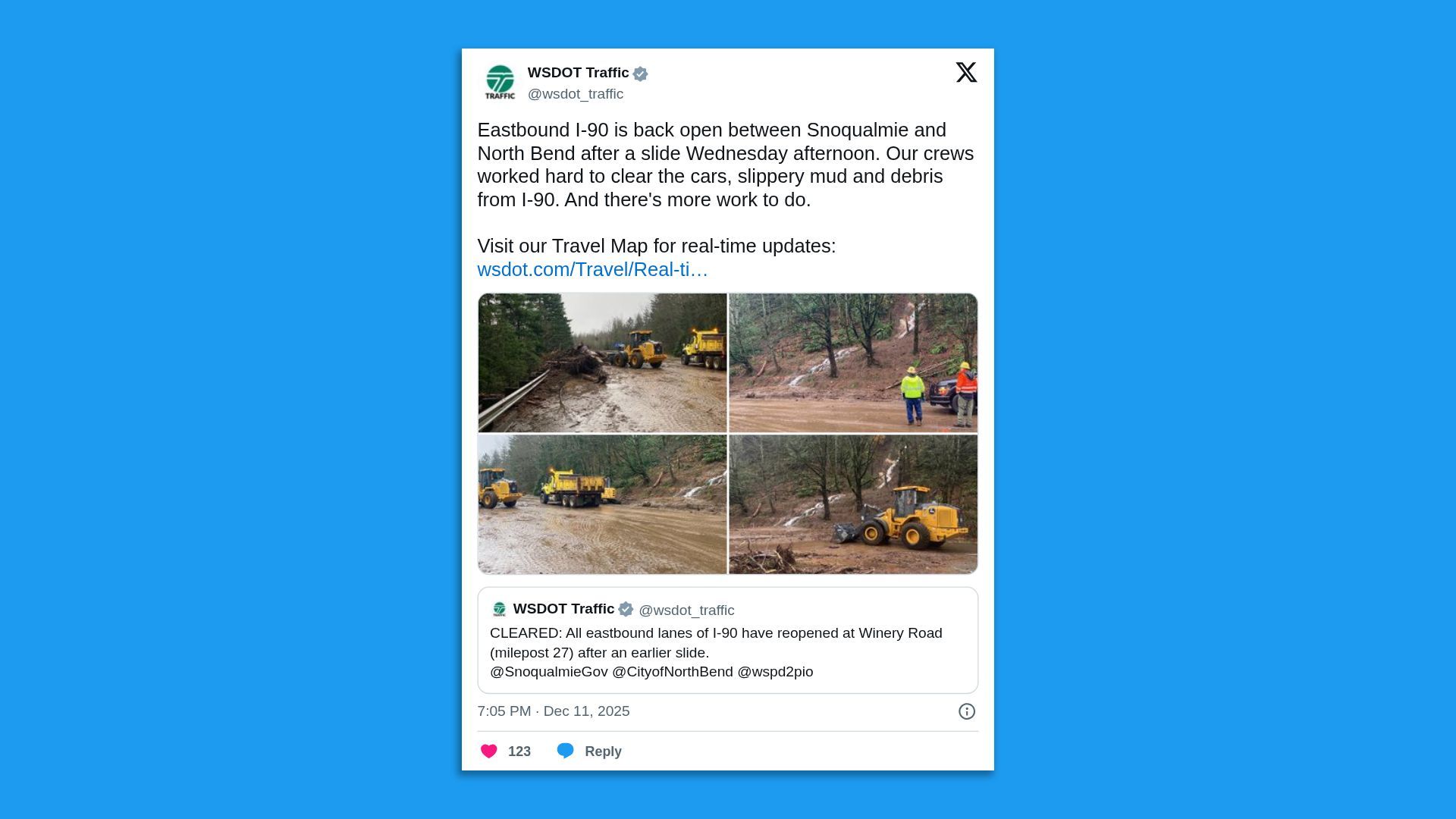Click the blue reply bubble icon

coord(566,751)
